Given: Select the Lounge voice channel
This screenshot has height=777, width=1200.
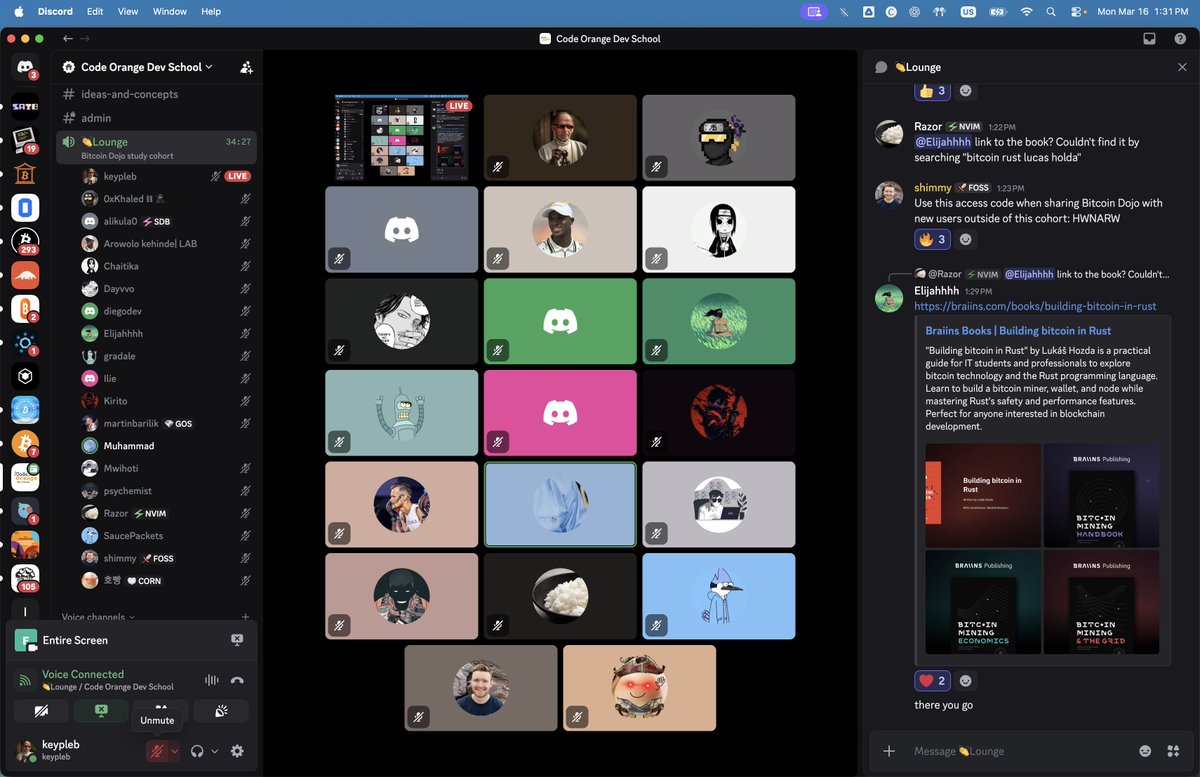Looking at the screenshot, I should (156, 147).
